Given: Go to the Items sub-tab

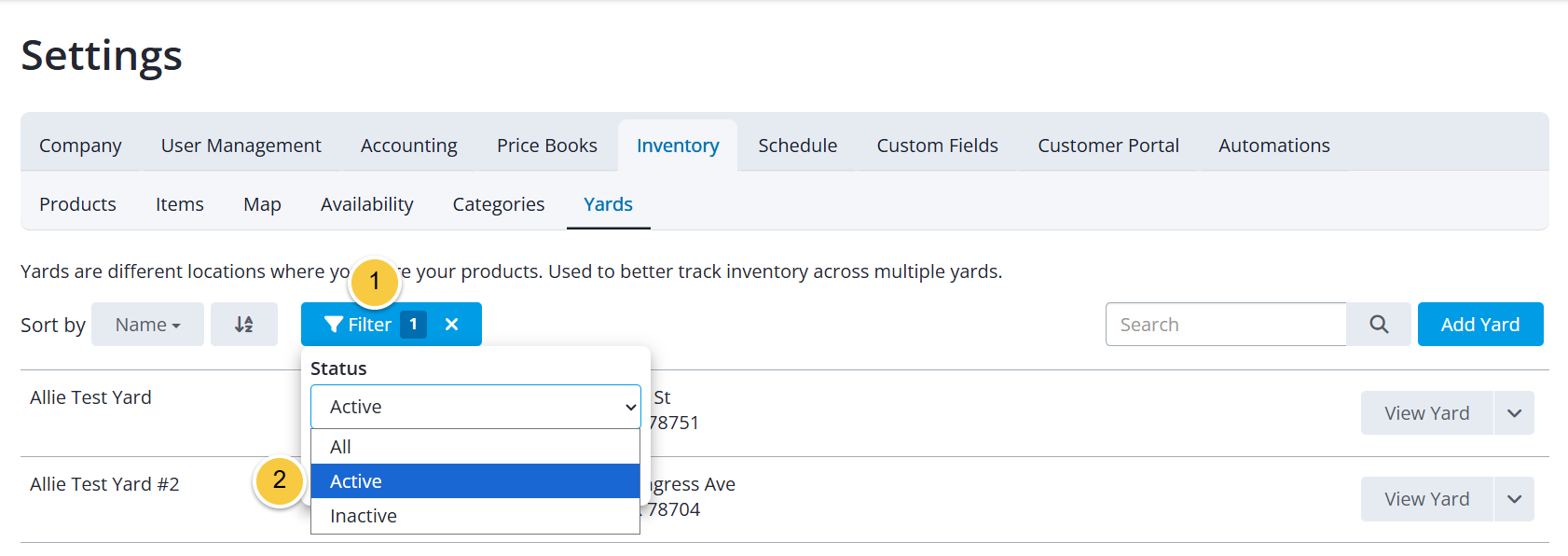Looking at the screenshot, I should tap(180, 204).
